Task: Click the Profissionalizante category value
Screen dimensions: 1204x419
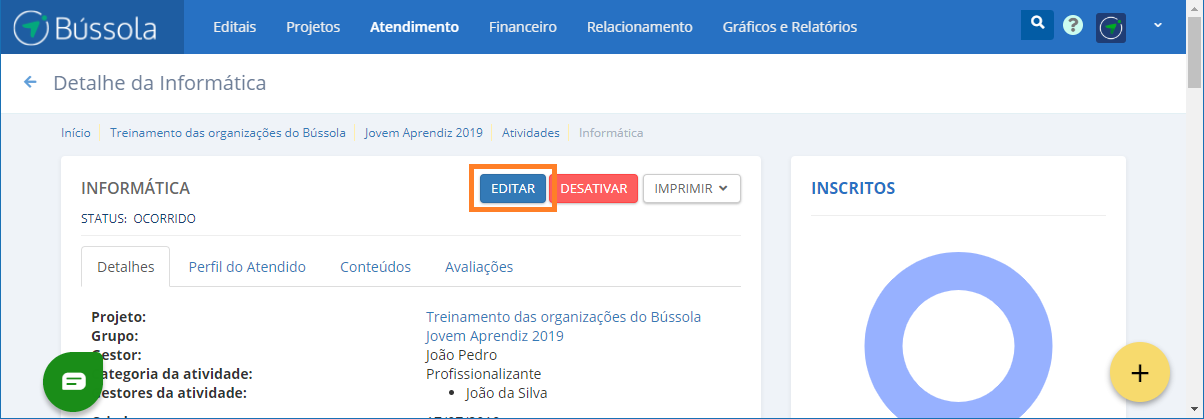Action: click(484, 374)
